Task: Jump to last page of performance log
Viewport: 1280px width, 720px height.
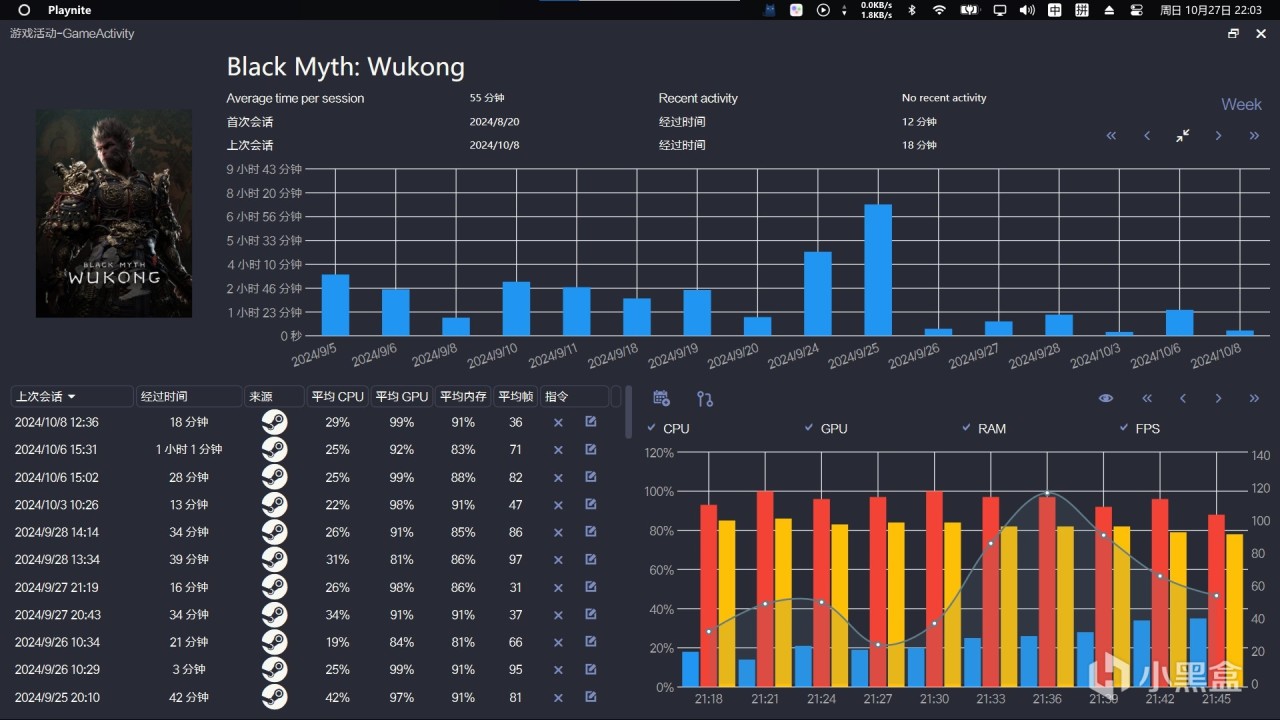Action: pyautogui.click(x=1254, y=398)
